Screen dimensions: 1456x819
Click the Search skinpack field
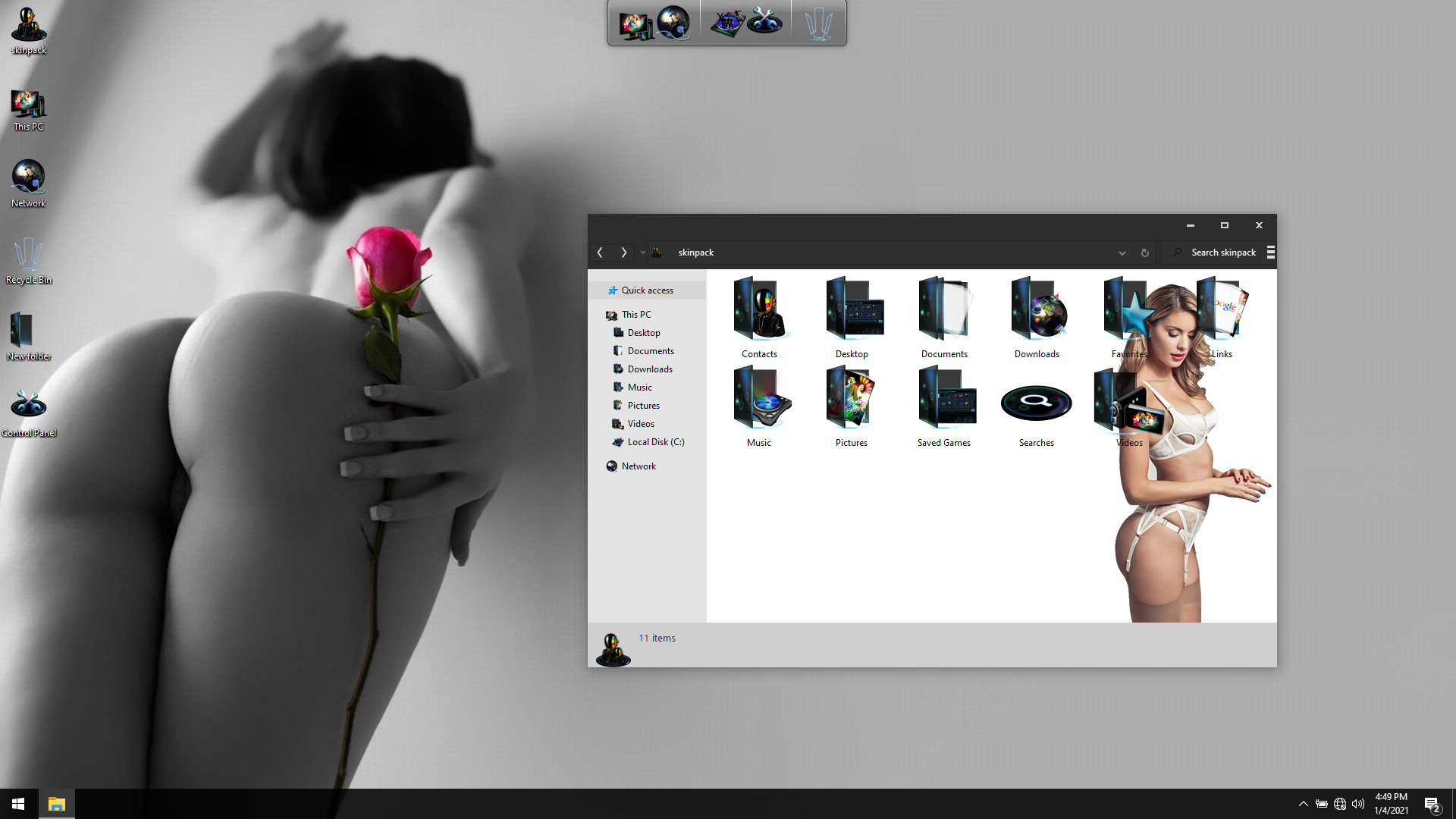tap(1222, 253)
